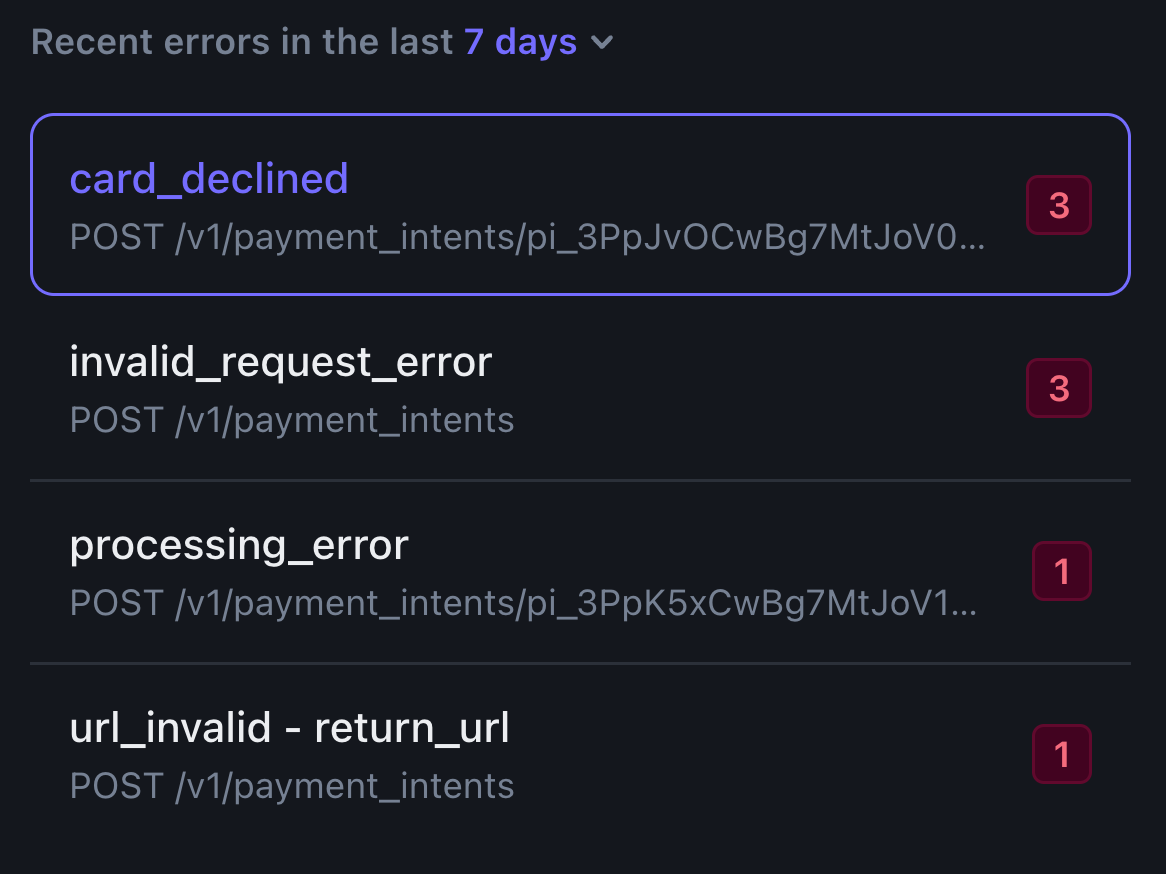The width and height of the screenshot is (1166, 874).
Task: Open the processing_error title
Action: 239,545
